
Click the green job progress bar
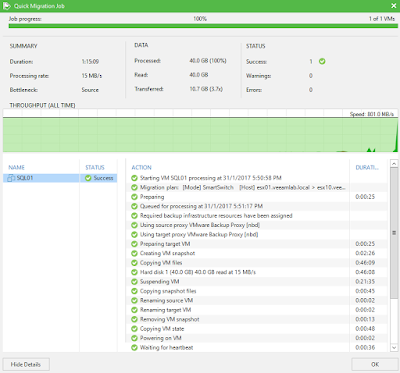point(202,26)
